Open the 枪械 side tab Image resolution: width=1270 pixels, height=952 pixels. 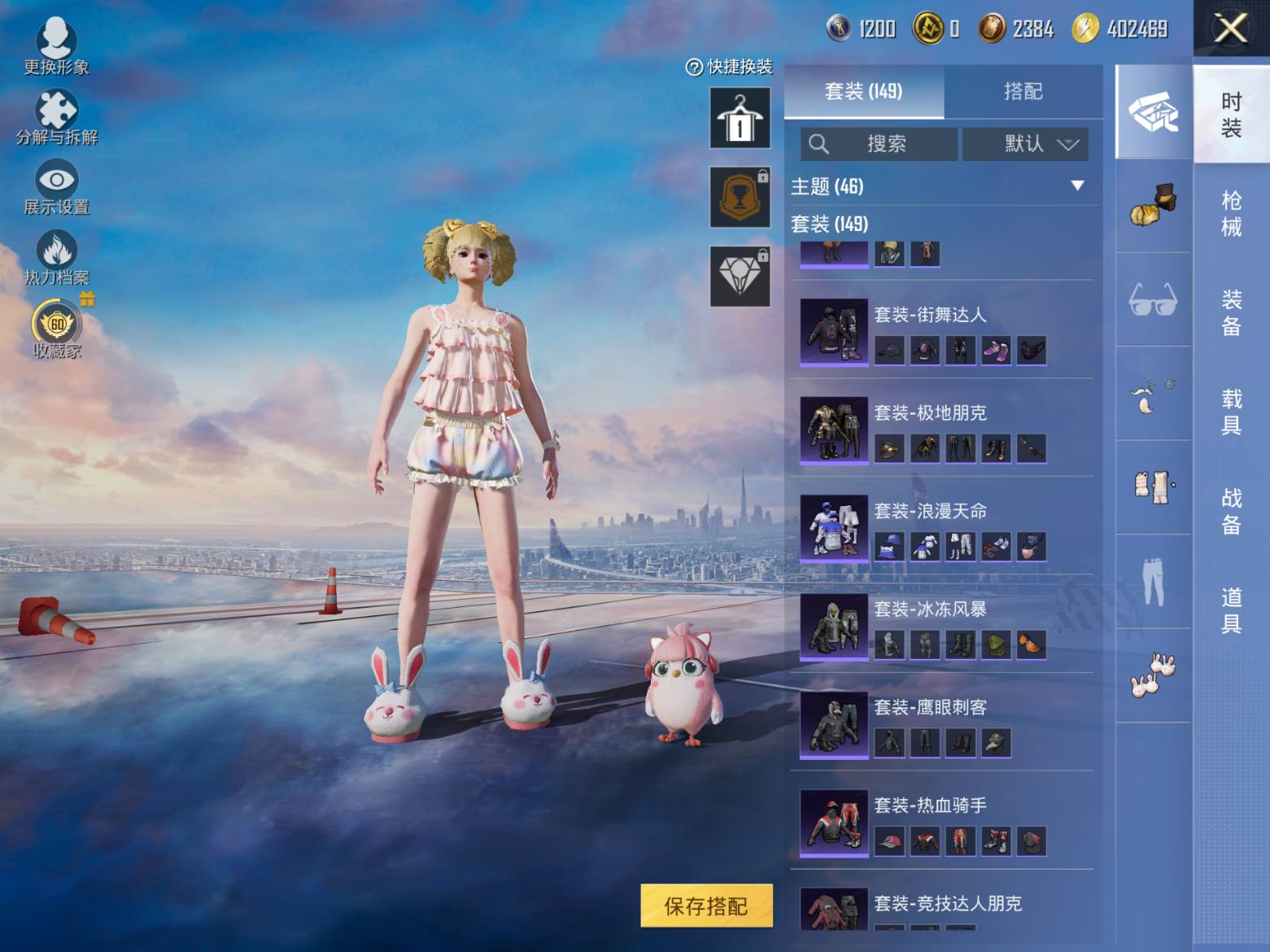pyautogui.click(x=1231, y=213)
